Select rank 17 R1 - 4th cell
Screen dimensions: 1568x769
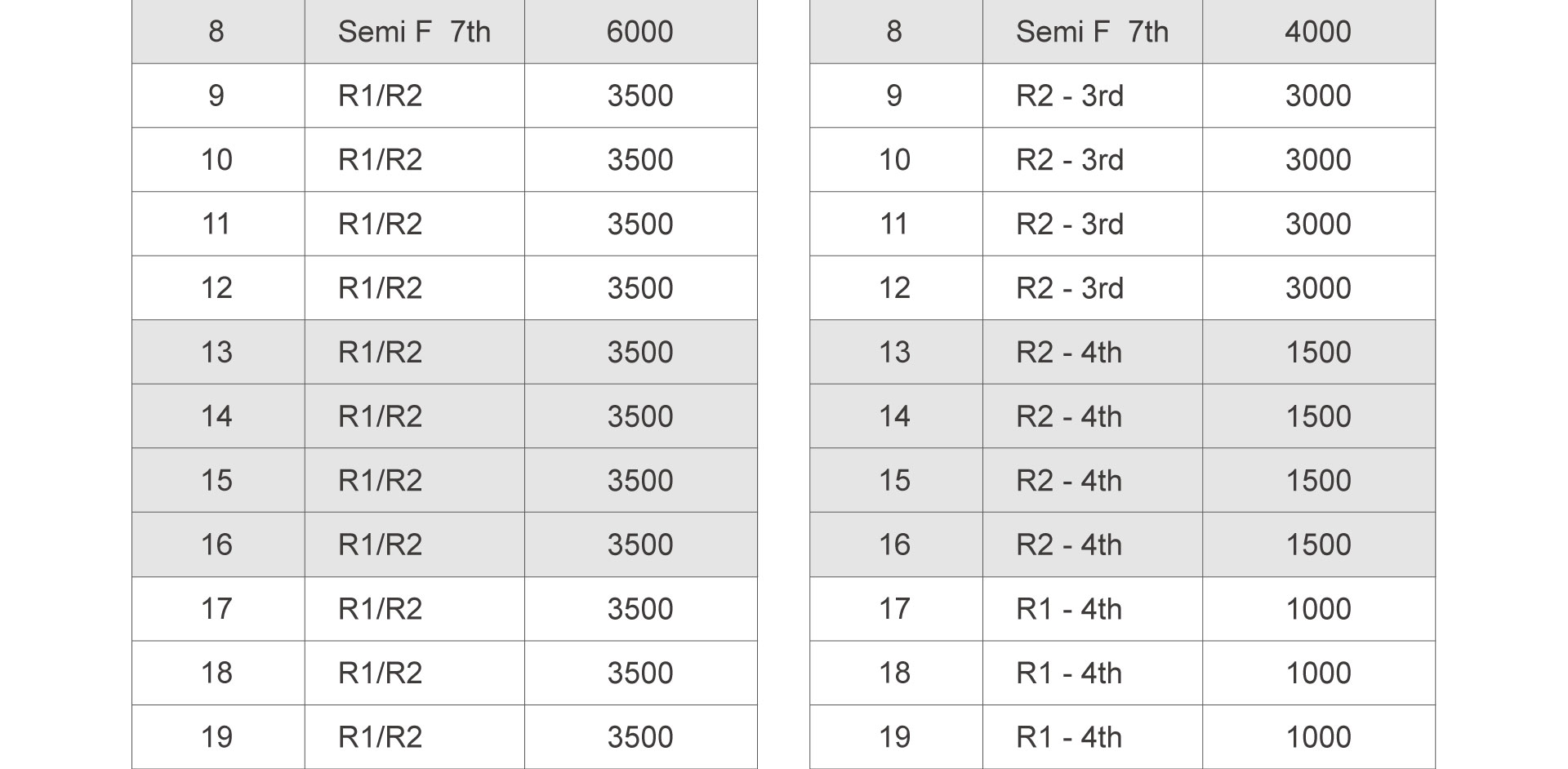click(x=1092, y=609)
